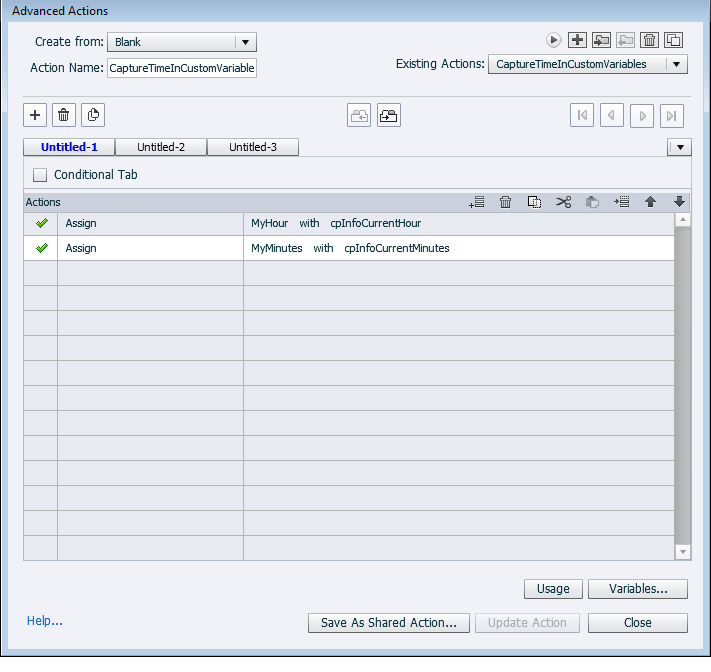Add a new decision tab with plus icon
The image size is (711, 672).
pyautogui.click(x=35, y=115)
